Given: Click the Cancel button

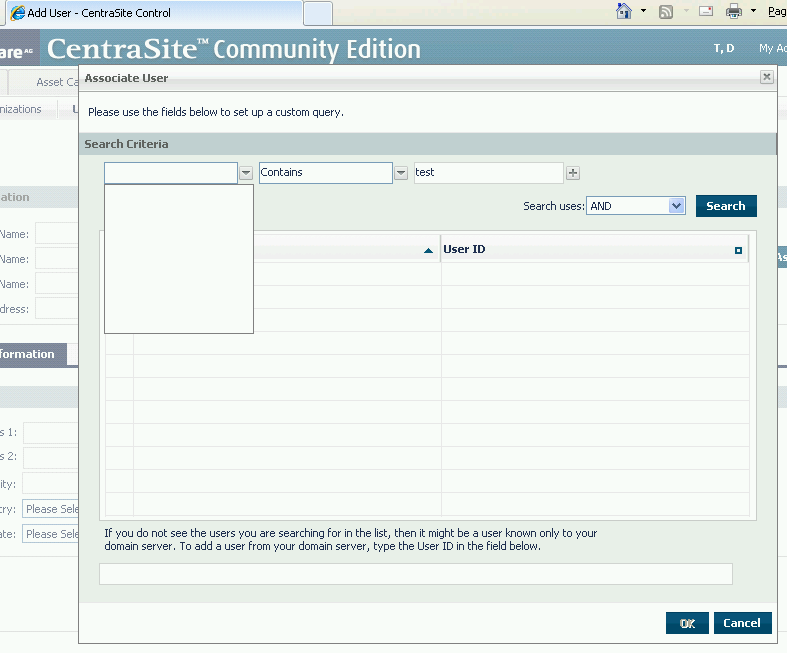Looking at the screenshot, I should 742,623.
